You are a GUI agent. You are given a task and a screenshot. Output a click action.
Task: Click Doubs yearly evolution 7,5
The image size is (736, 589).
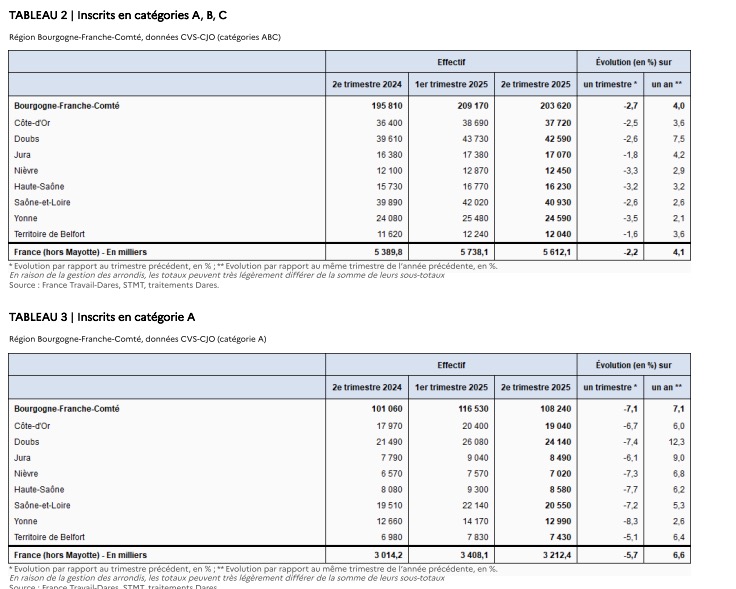tap(678, 139)
